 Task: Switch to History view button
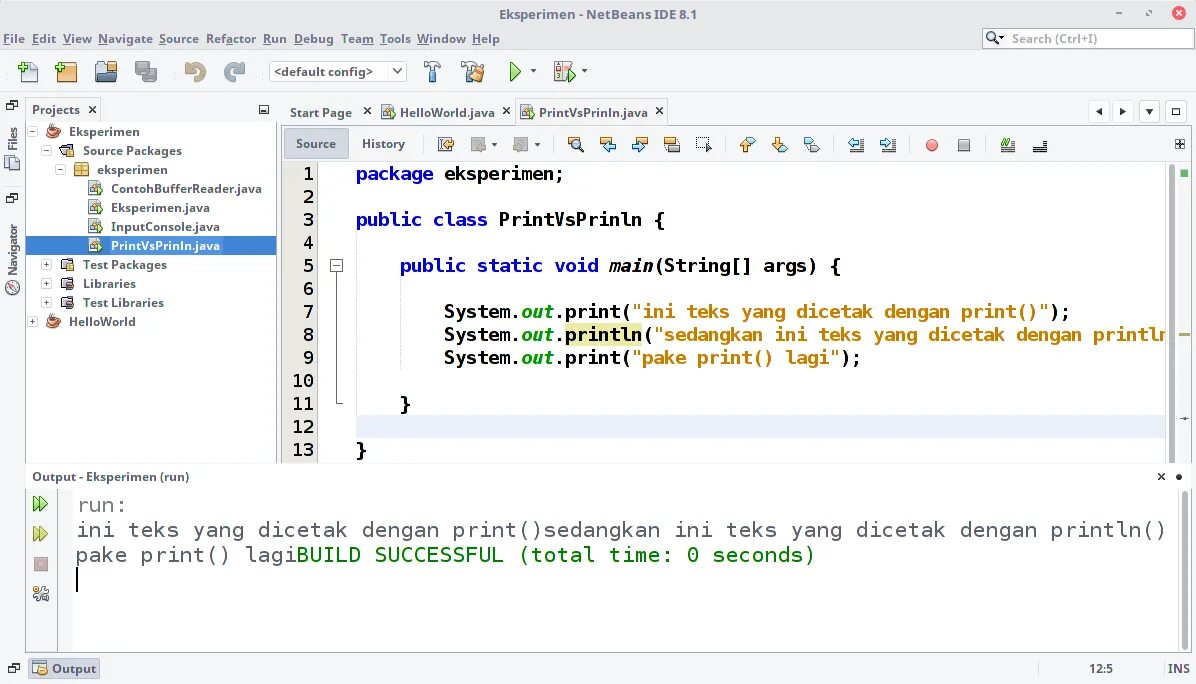pos(383,143)
